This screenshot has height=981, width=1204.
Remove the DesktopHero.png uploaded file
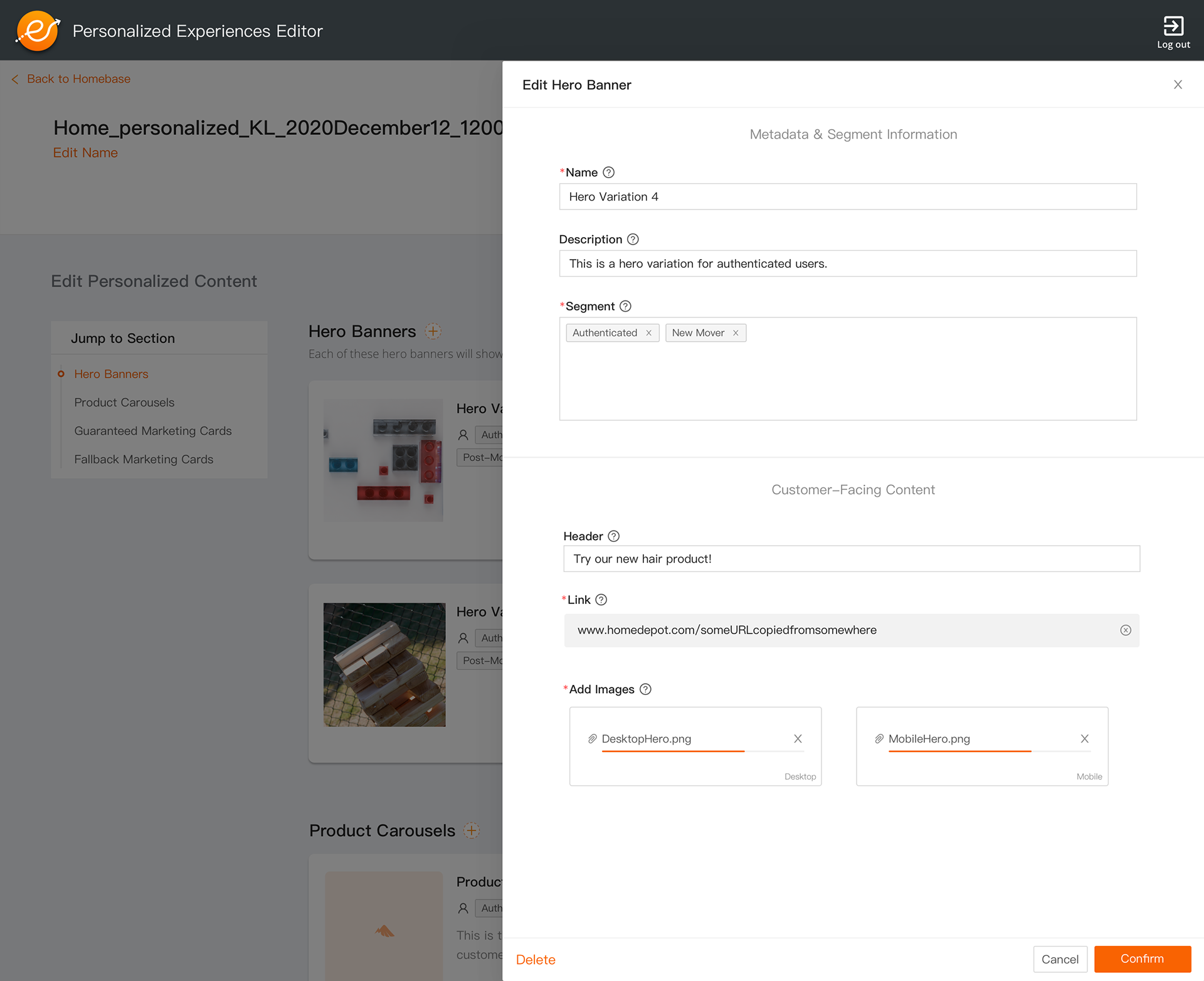(798, 739)
